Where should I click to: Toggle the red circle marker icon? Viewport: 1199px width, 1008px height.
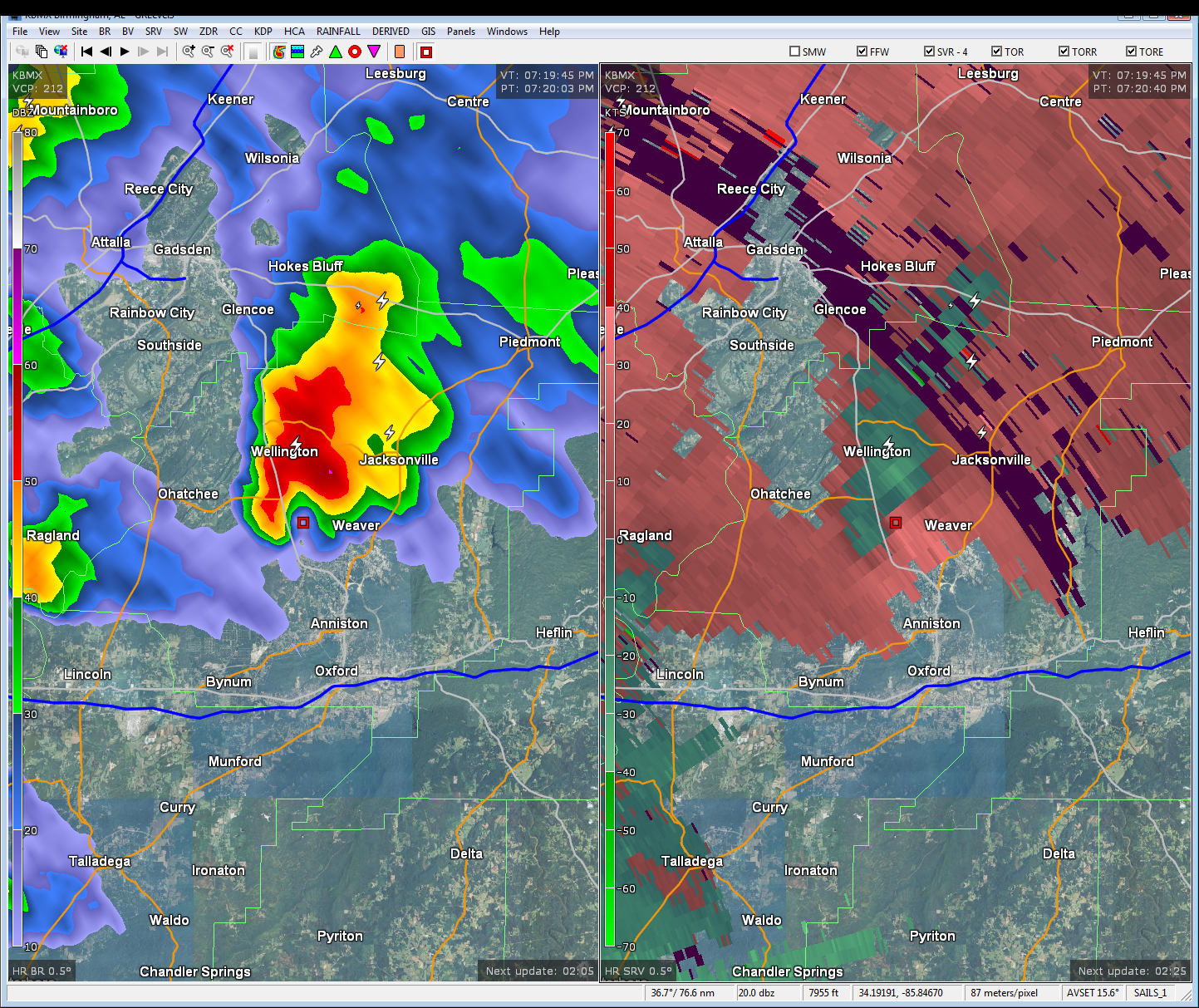click(x=355, y=52)
